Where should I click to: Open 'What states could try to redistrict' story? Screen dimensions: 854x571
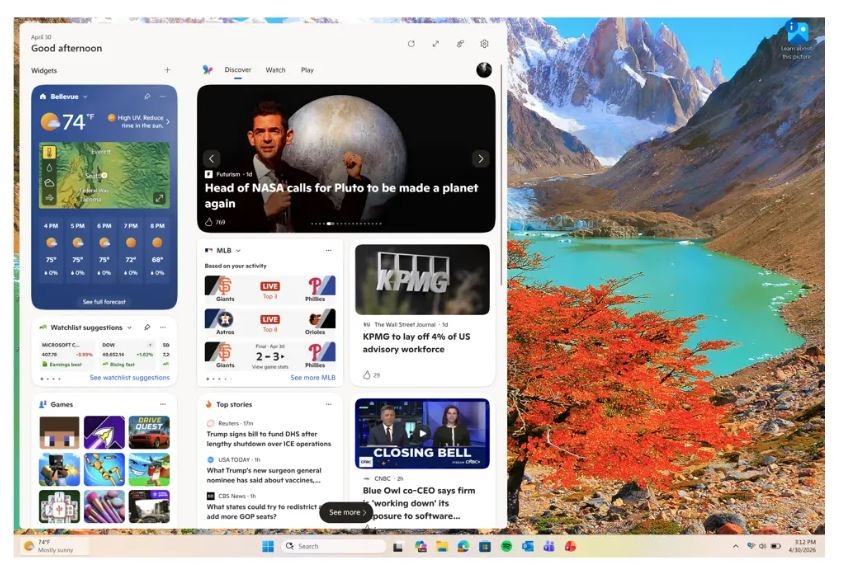[x=263, y=511]
